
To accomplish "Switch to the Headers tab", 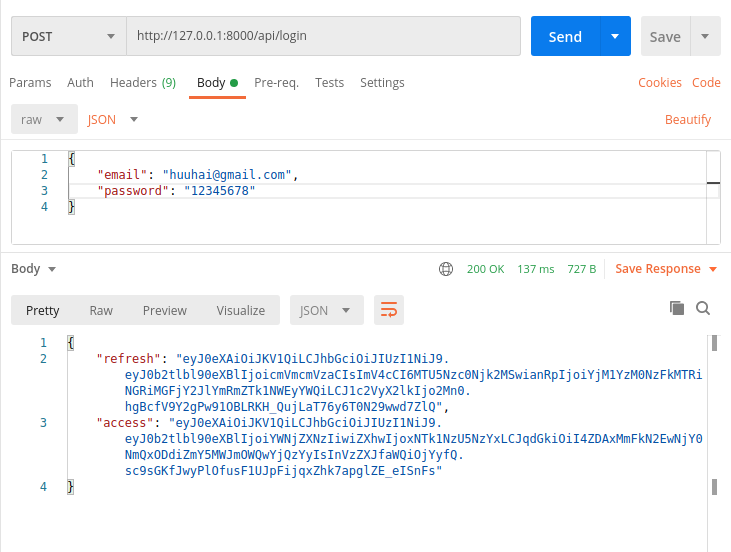I will click(142, 83).
